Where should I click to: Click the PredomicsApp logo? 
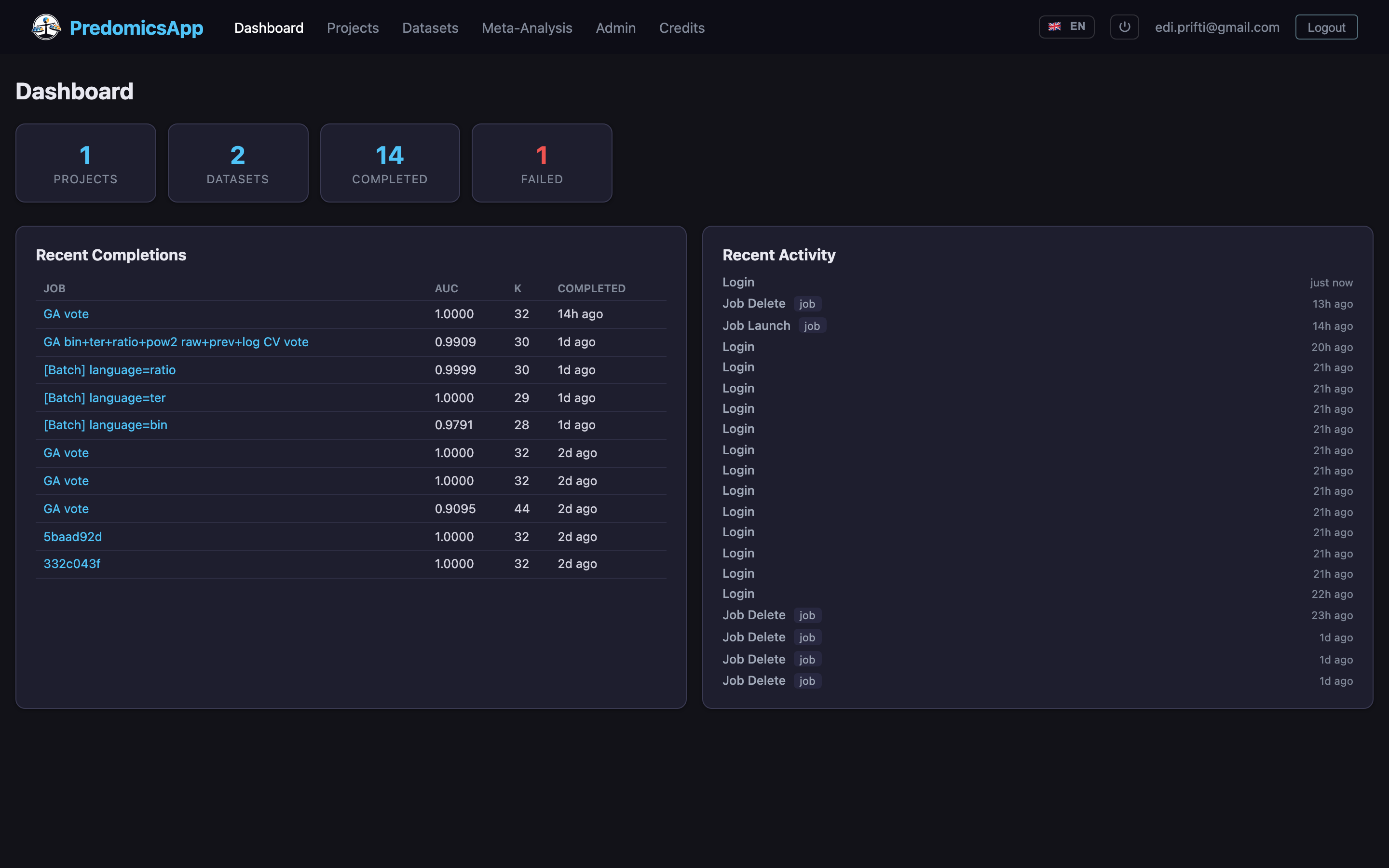(x=117, y=27)
